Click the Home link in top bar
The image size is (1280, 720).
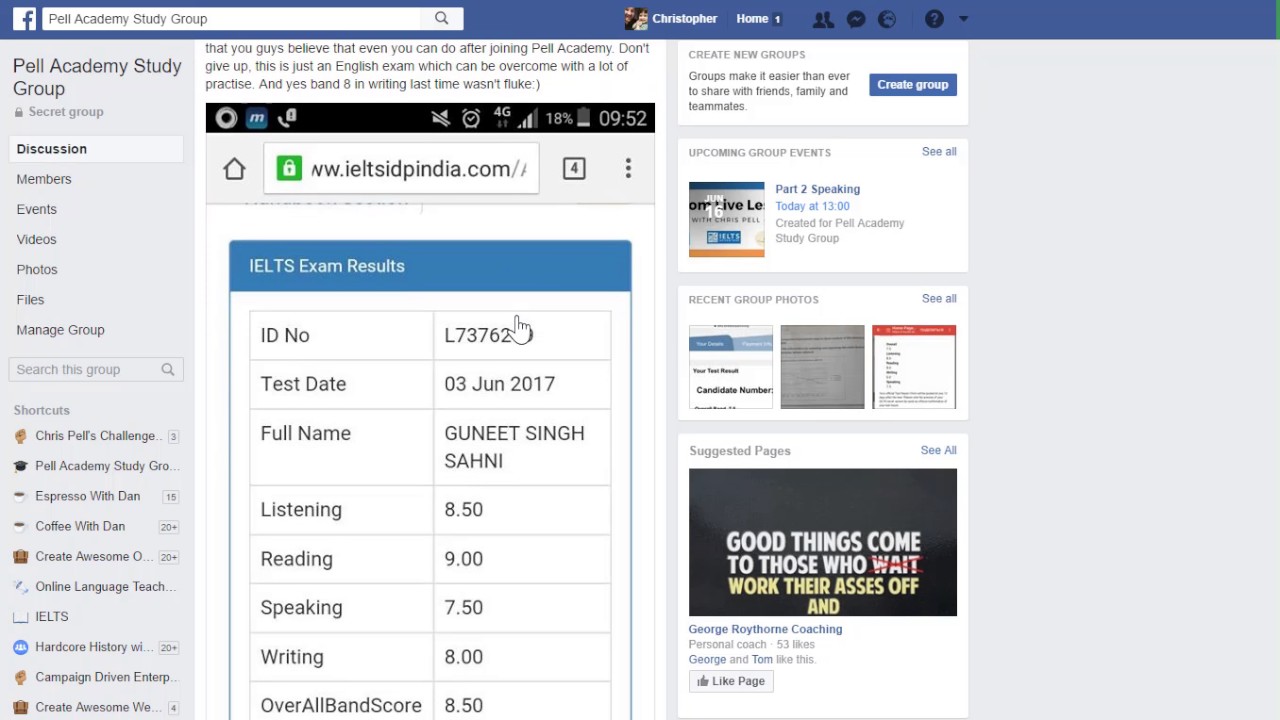coord(752,18)
